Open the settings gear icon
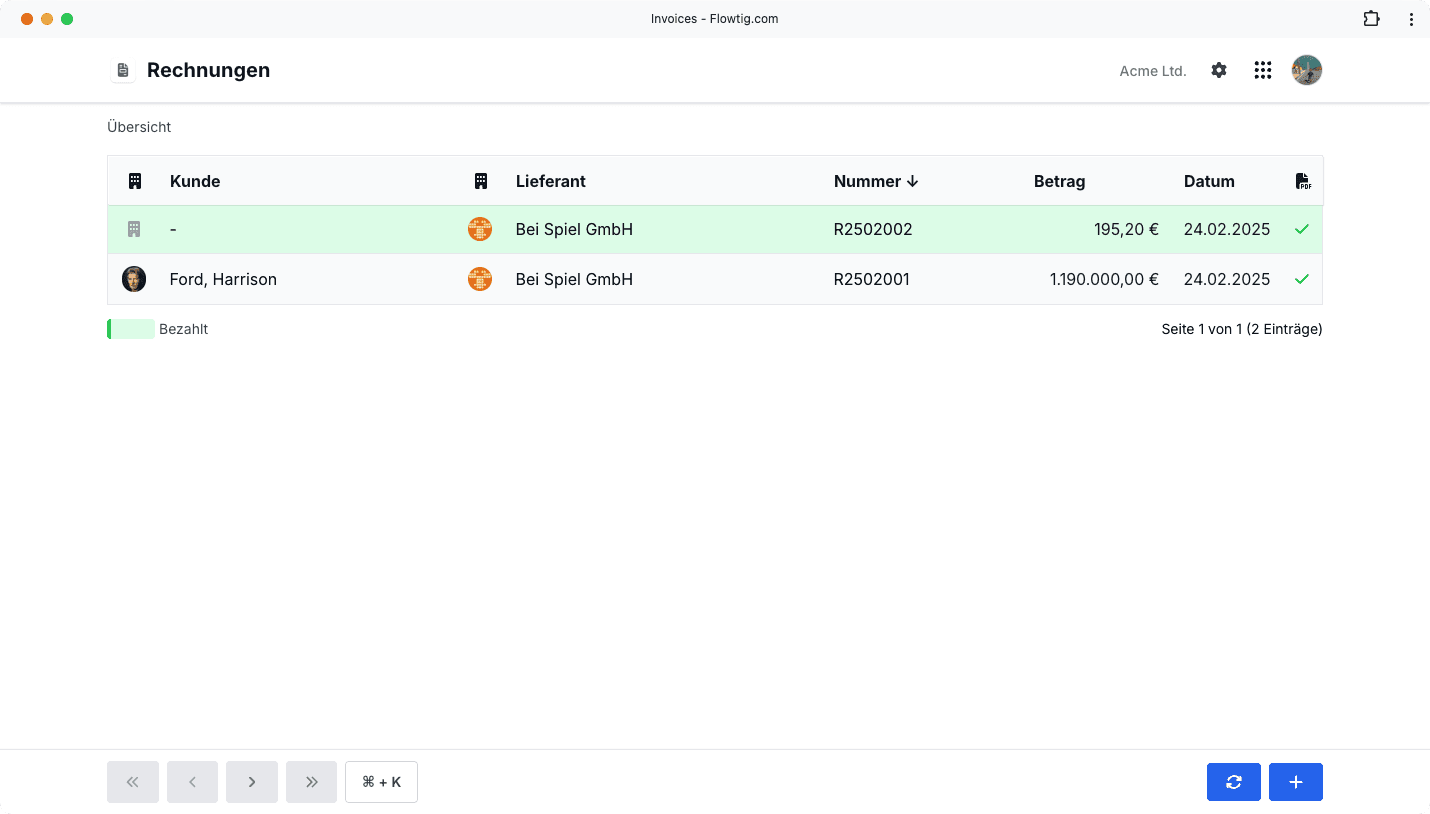1430x814 pixels. point(1219,70)
